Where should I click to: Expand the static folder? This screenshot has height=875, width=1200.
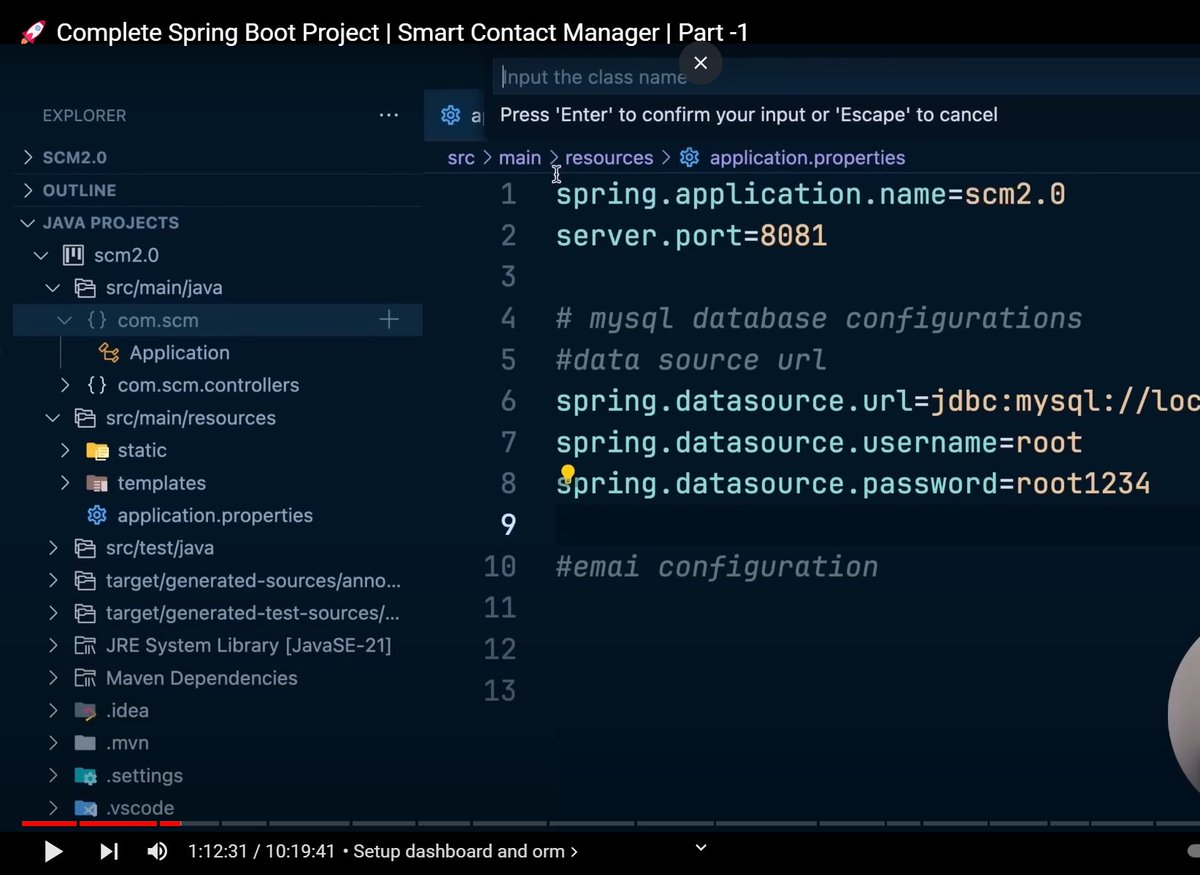65,450
